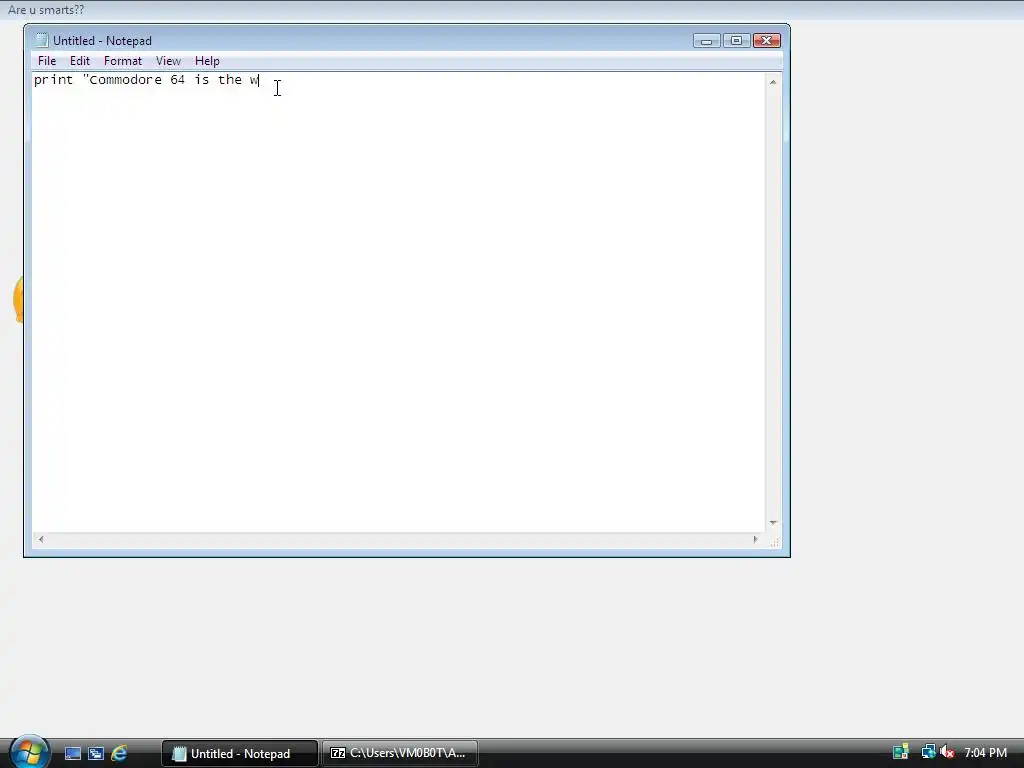This screenshot has height=768, width=1024.
Task: Maximize the Notepad window
Action: [x=736, y=41]
